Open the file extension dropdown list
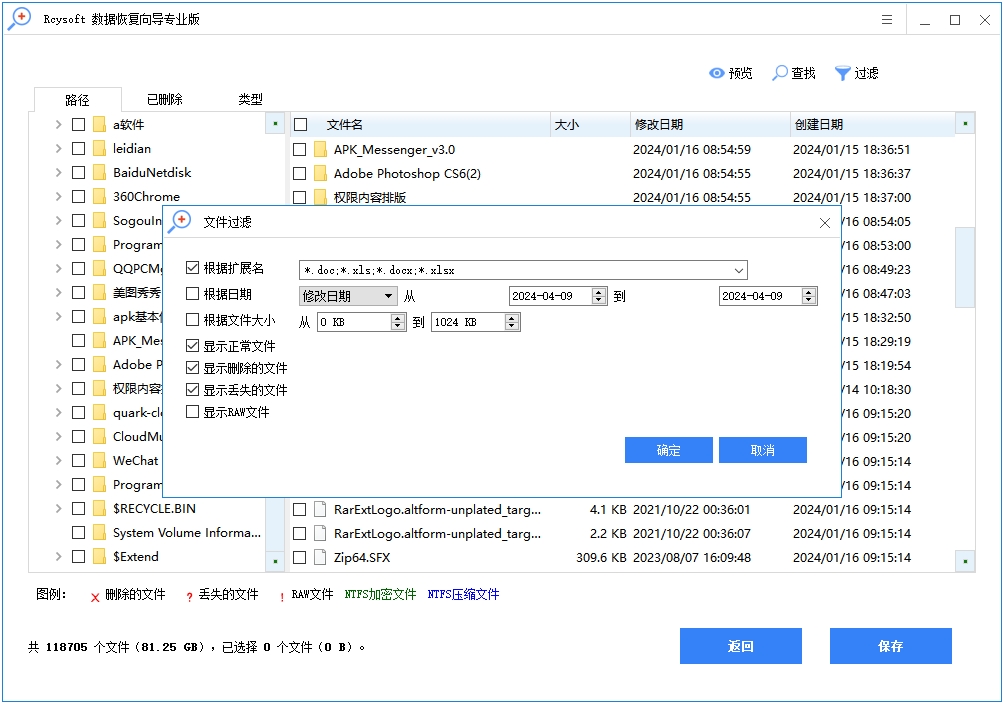This screenshot has height=704, width=1005. [x=738, y=269]
